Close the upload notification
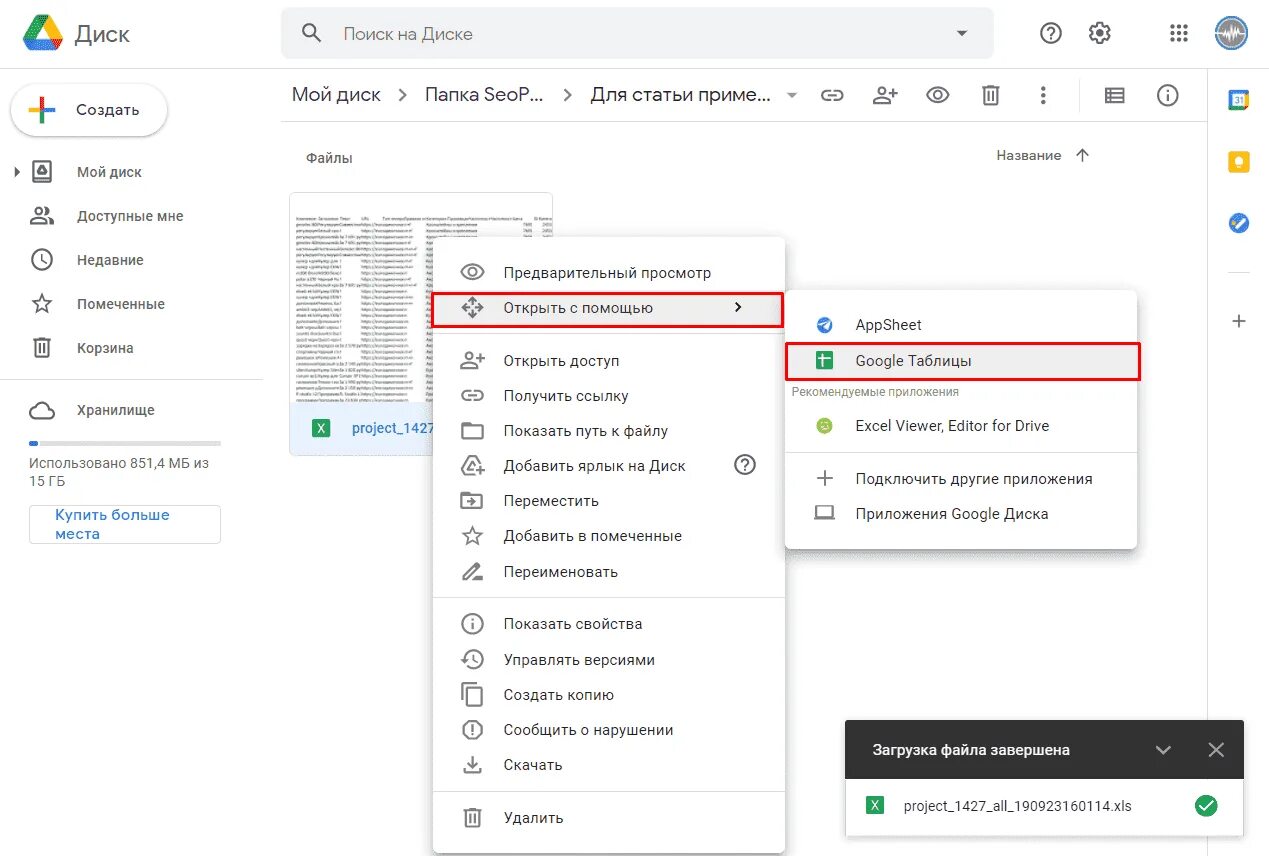 [1216, 750]
